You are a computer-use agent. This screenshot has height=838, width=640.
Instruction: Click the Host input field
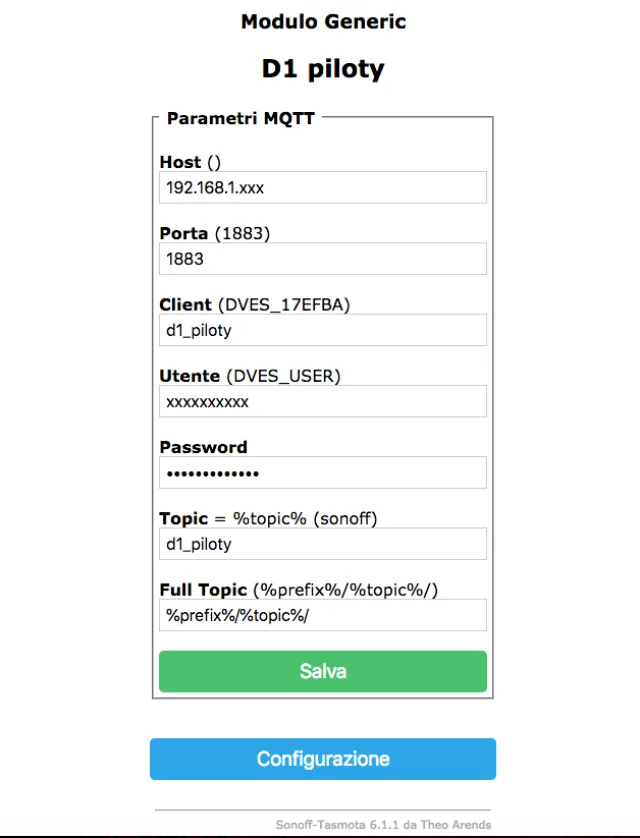[x=322, y=187]
